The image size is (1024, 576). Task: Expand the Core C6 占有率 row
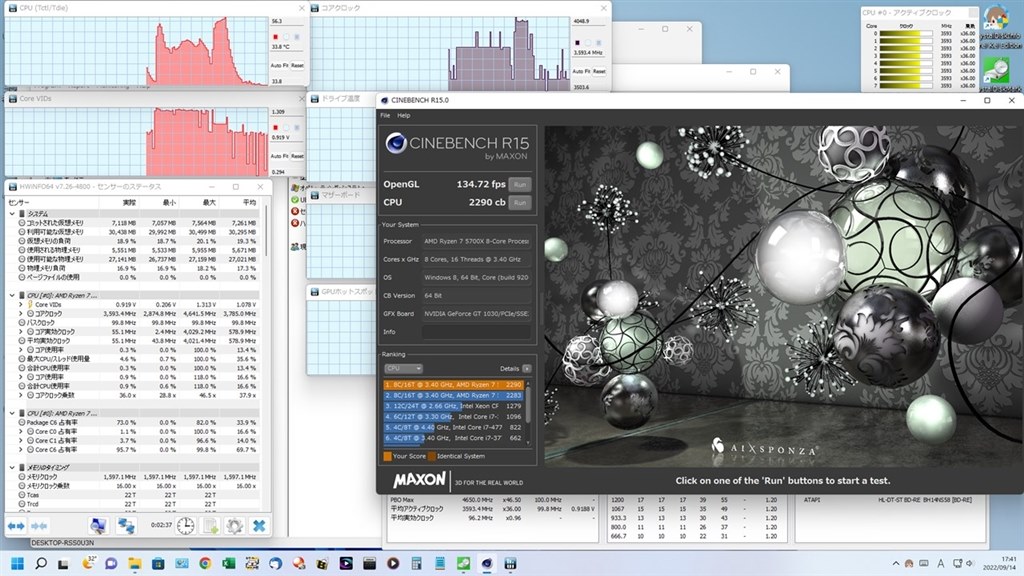click(x=21, y=450)
